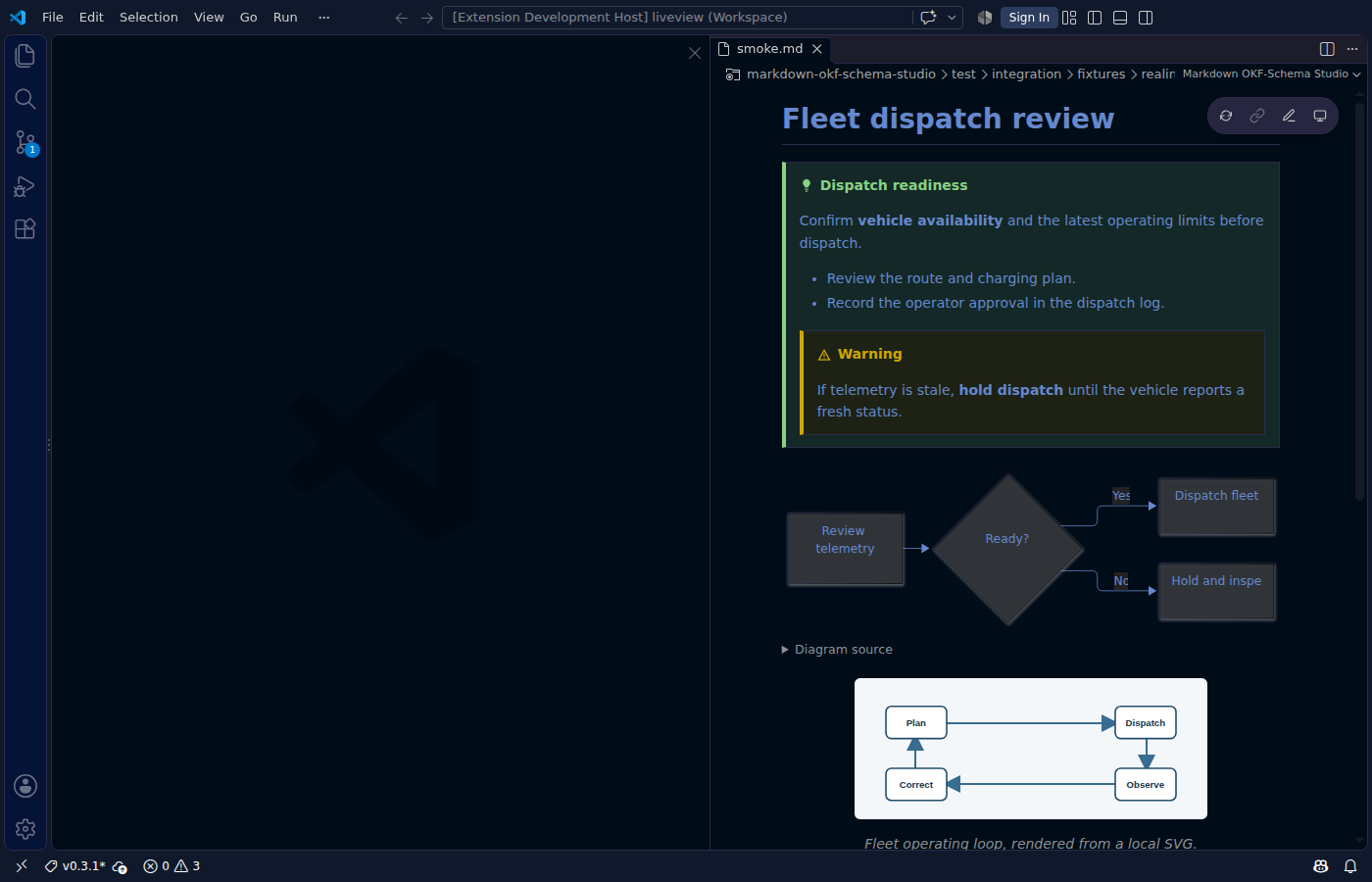
Task: Open the Explorer view in the activity bar
Action: point(25,56)
